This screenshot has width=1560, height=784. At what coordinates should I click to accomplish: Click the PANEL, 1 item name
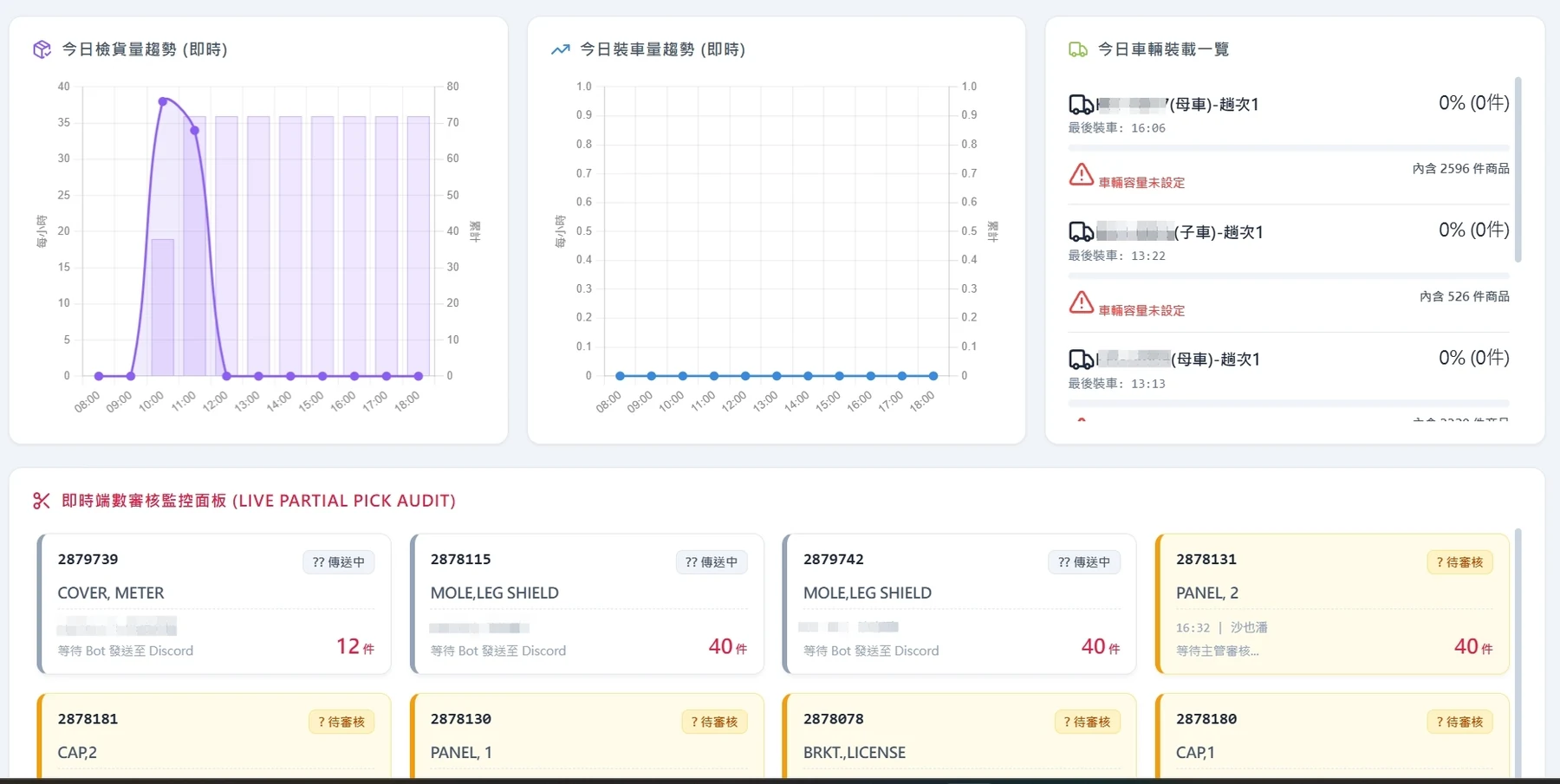tap(460, 753)
